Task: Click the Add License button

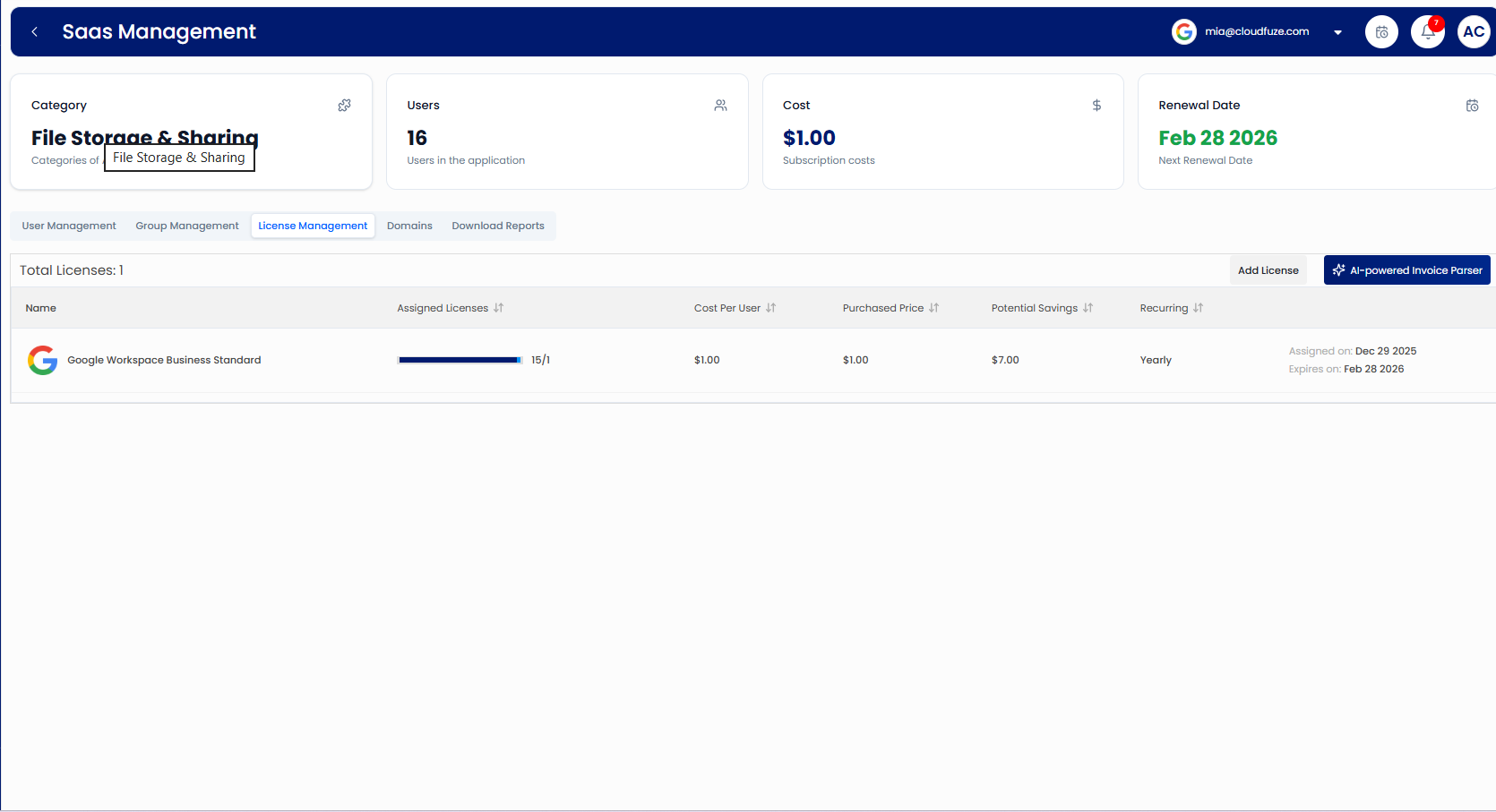Action: pos(1268,269)
